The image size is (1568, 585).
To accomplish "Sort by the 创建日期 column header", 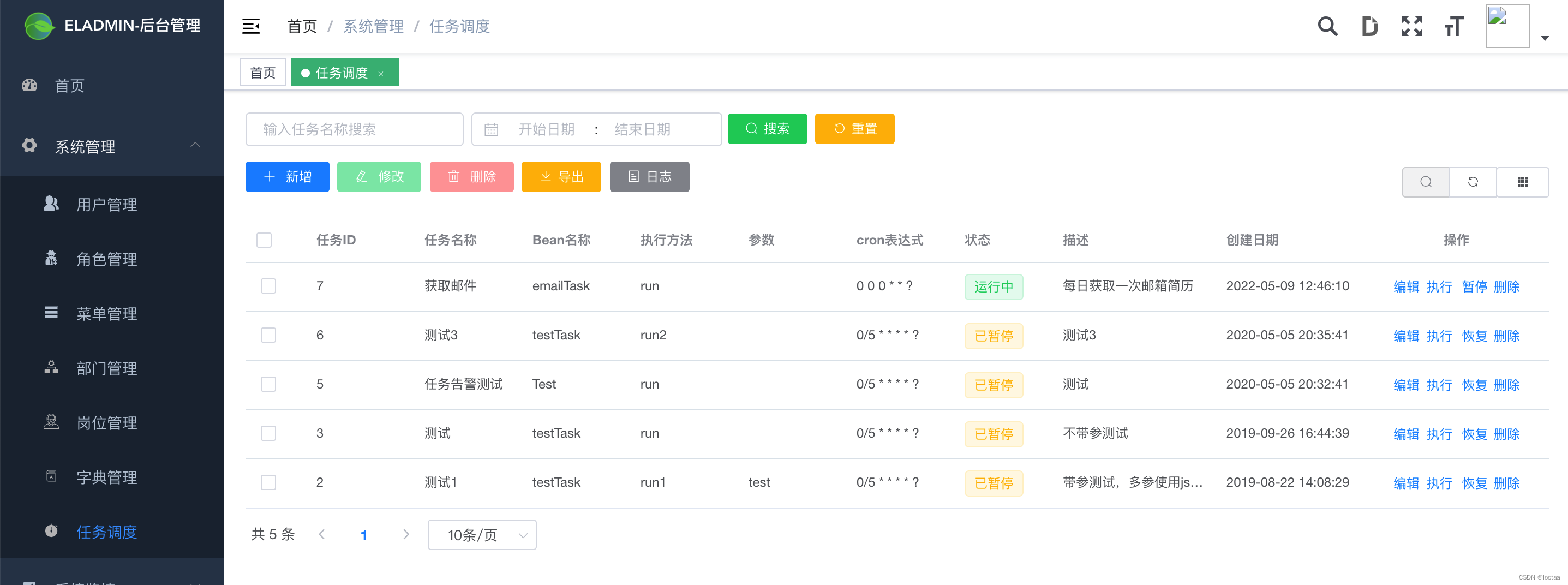I will (1252, 240).
